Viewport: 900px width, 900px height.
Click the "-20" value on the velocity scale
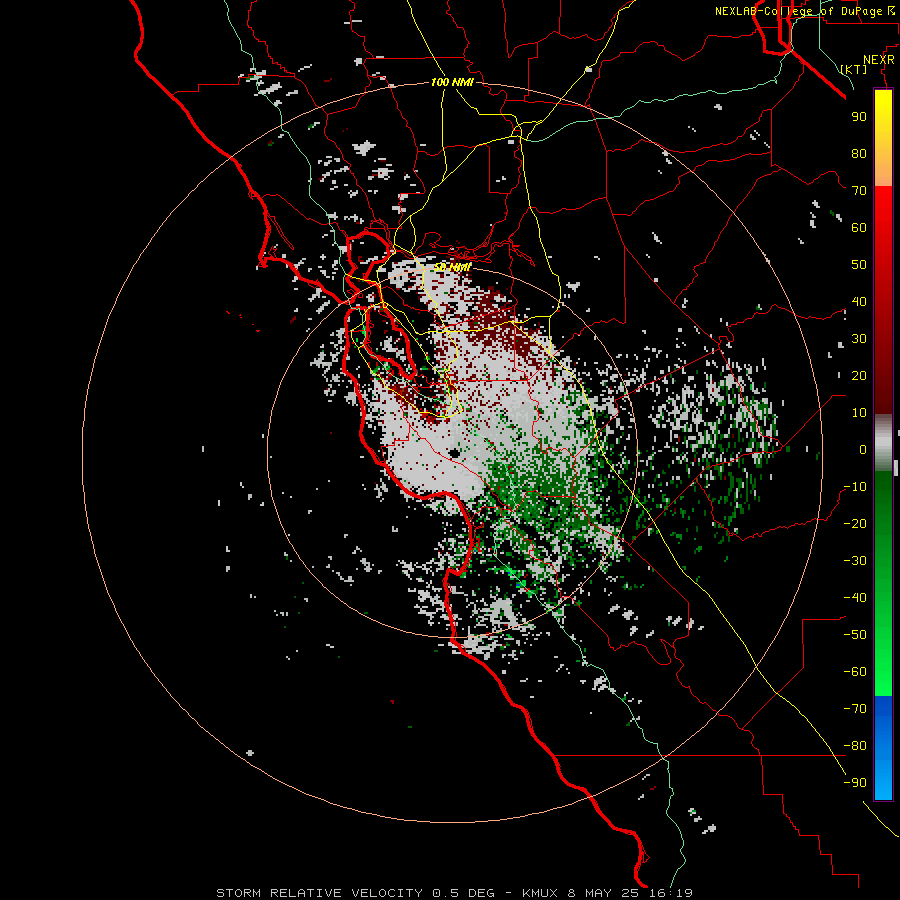pos(855,523)
